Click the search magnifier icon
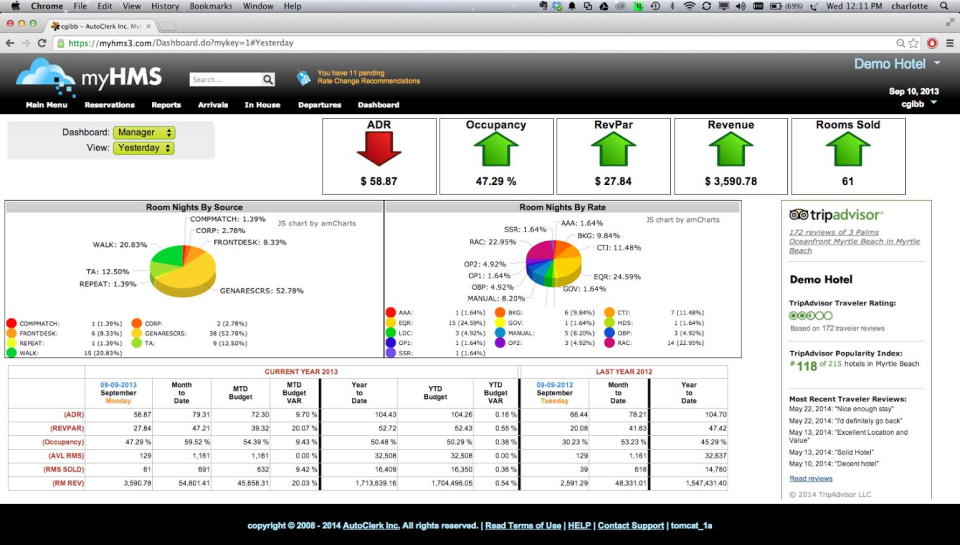 pos(268,80)
